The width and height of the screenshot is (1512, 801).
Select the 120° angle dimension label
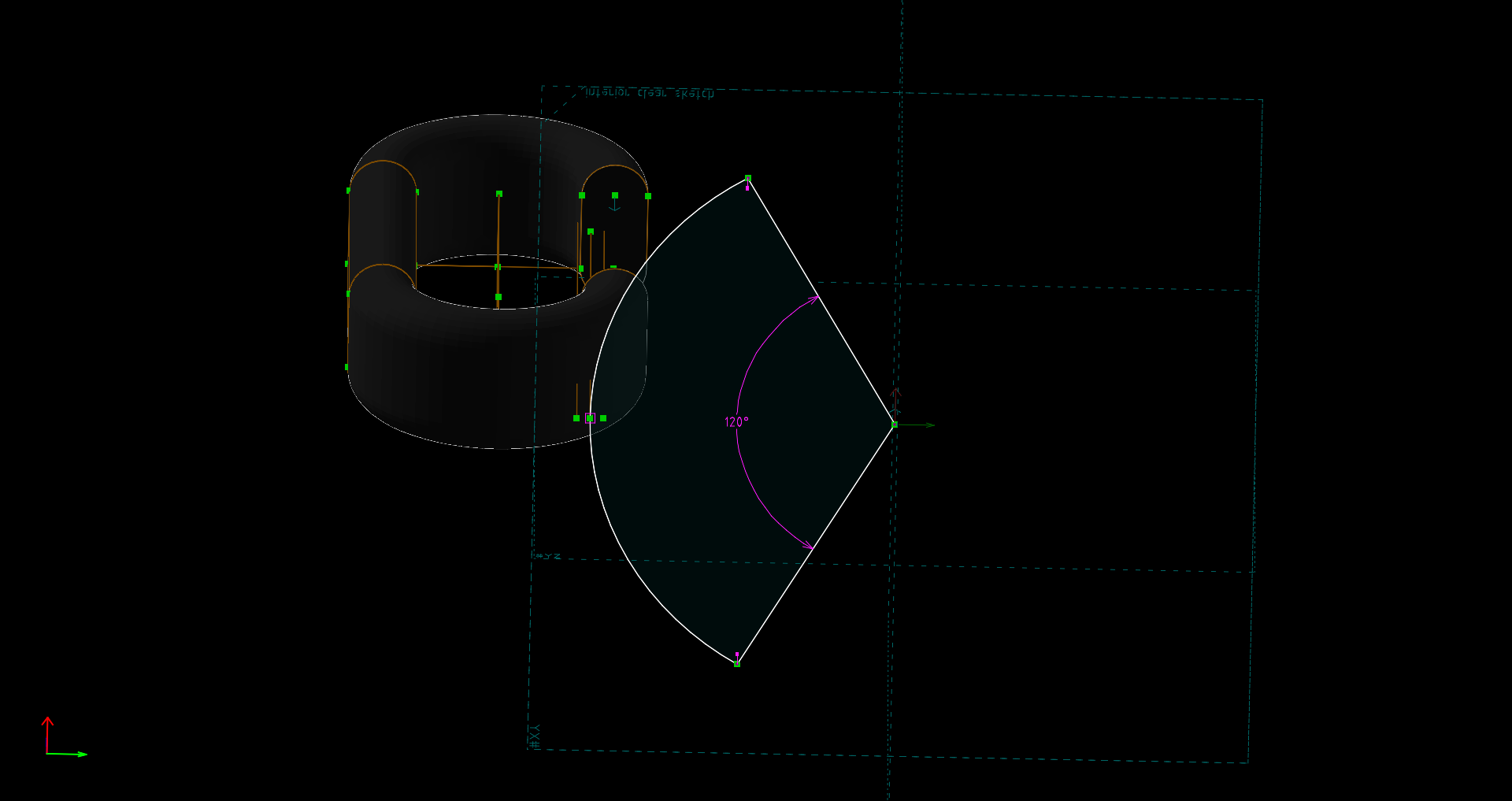(x=736, y=422)
